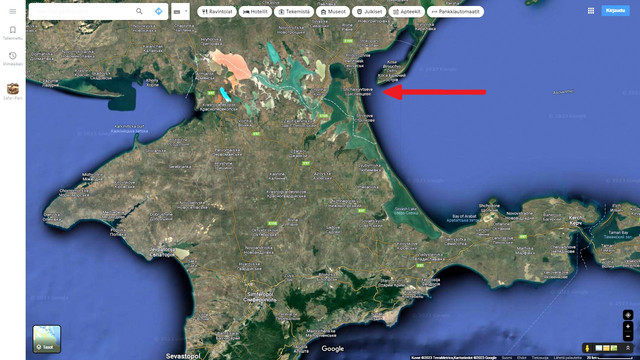
Task: Select the Museot chip
Action: coord(333,12)
